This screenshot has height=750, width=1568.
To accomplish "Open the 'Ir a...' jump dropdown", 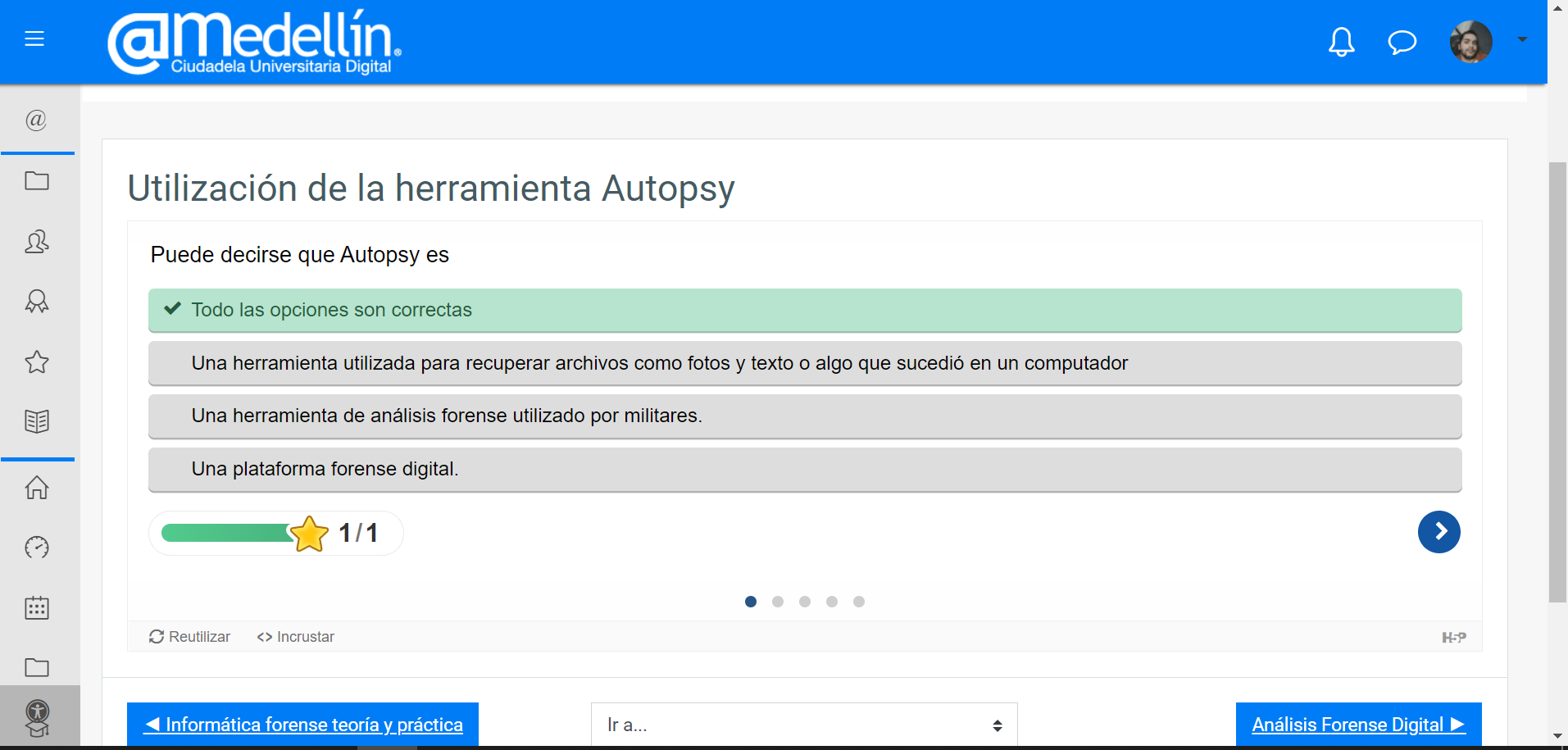I will pos(804,725).
